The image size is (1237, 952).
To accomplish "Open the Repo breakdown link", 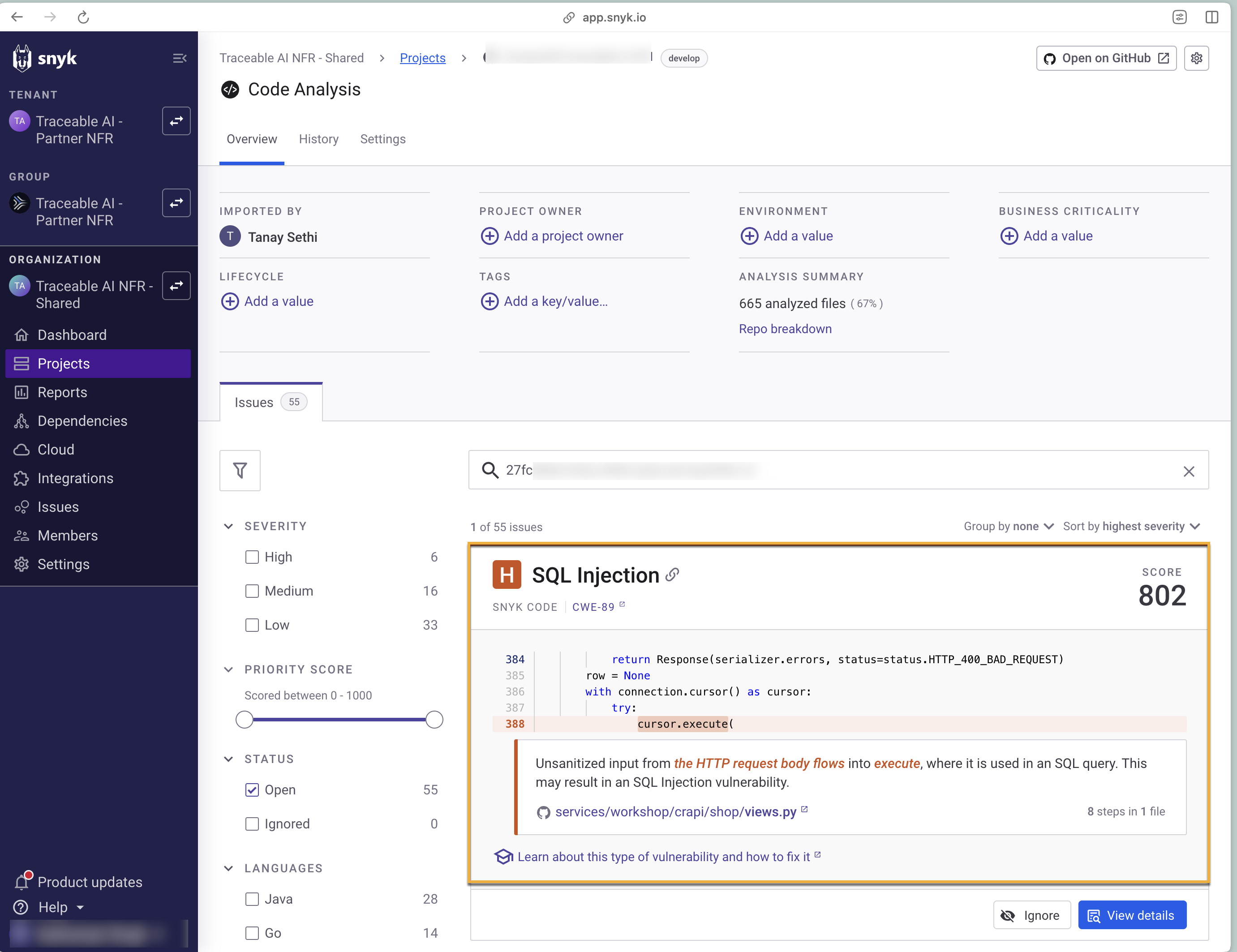I will [785, 329].
